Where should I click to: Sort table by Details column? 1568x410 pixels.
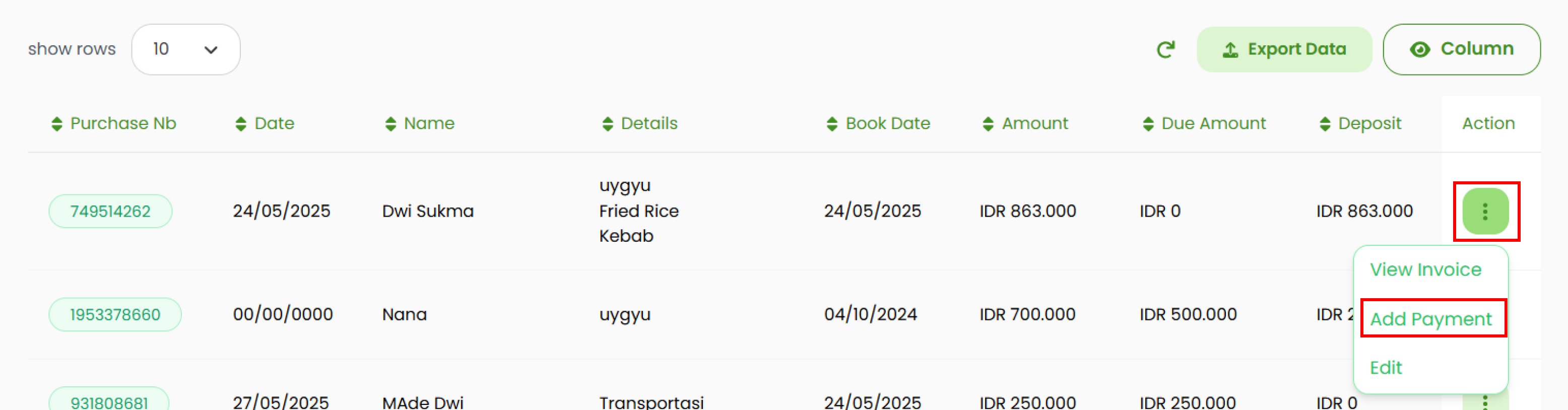pyautogui.click(x=607, y=124)
